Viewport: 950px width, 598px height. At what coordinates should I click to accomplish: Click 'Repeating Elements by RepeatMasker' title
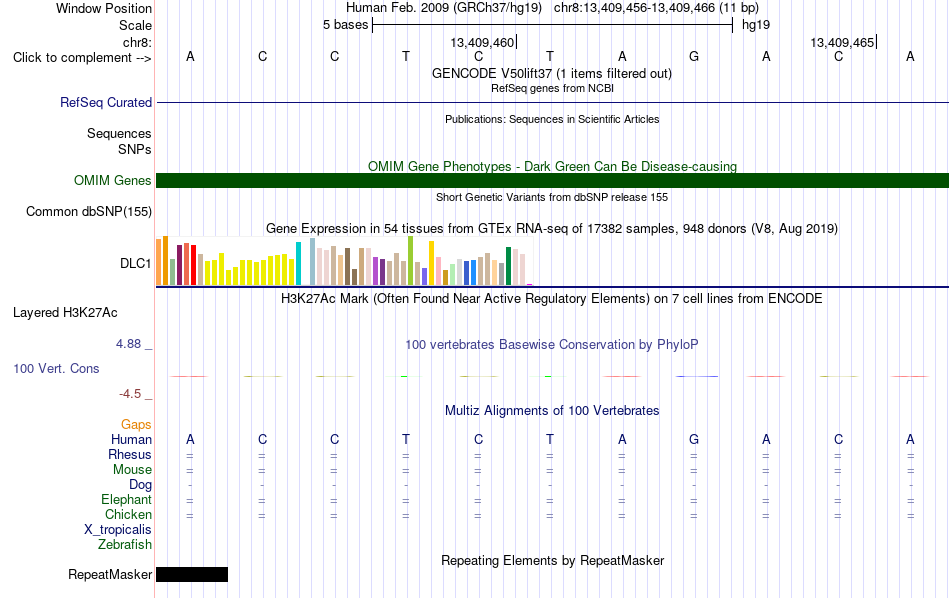[552, 560]
